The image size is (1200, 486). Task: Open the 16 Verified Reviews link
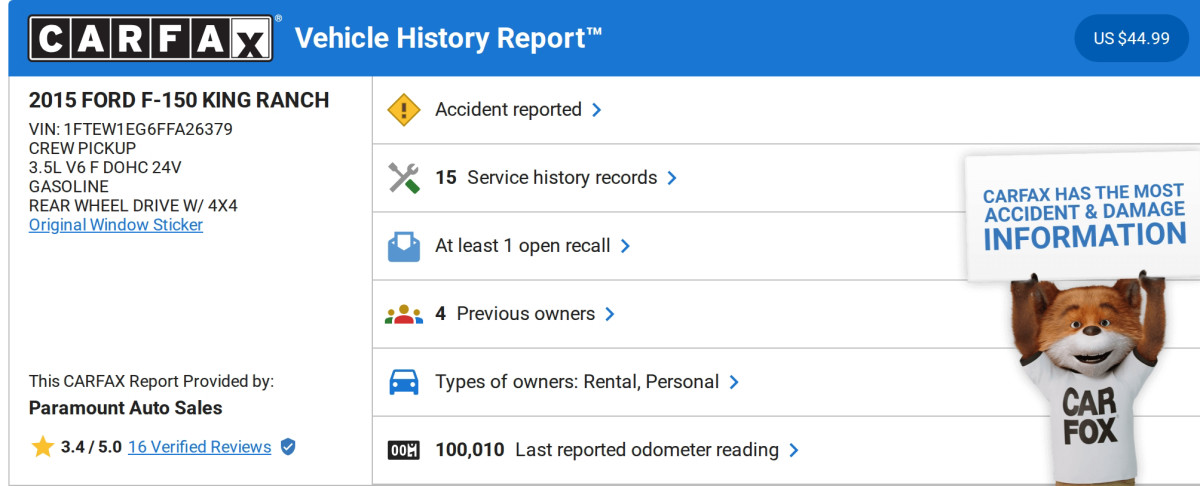pos(199,447)
